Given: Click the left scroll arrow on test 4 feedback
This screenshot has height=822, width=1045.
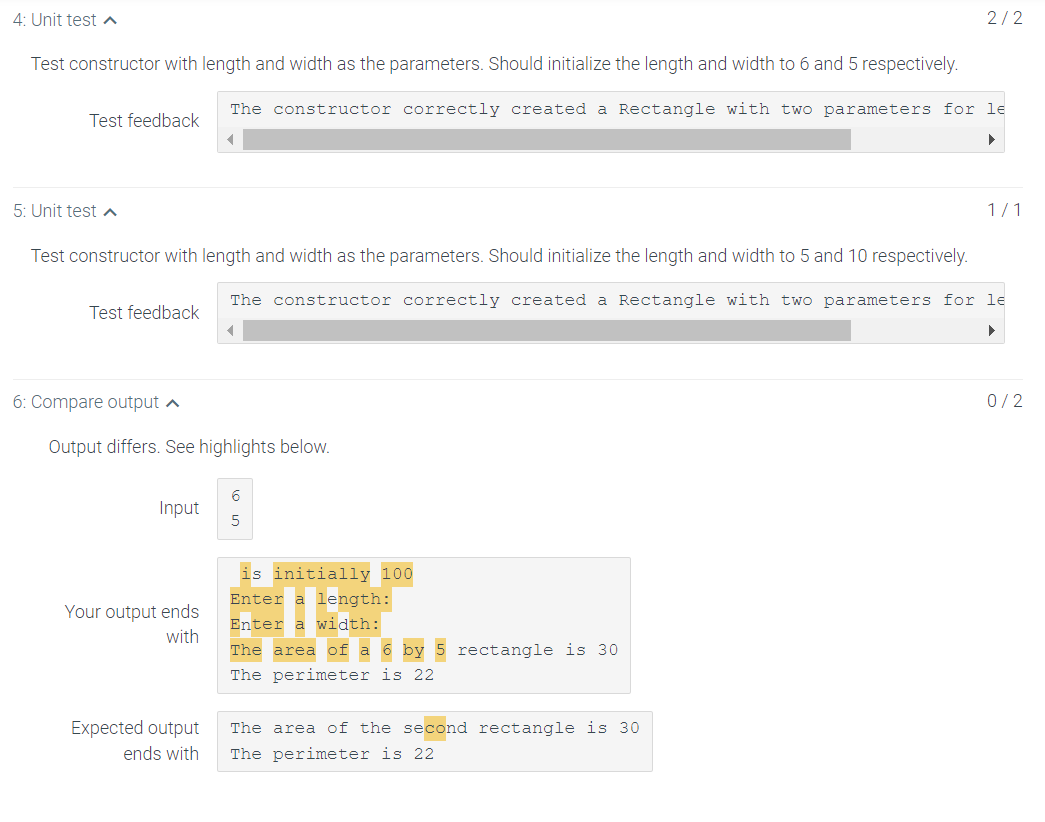Looking at the screenshot, I should pyautogui.click(x=230, y=140).
